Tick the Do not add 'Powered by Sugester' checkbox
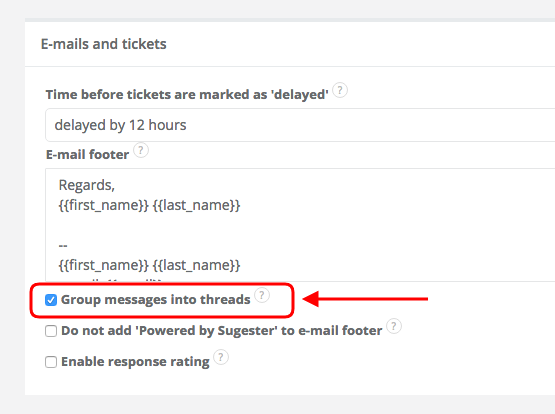The image size is (555, 414). point(51,331)
